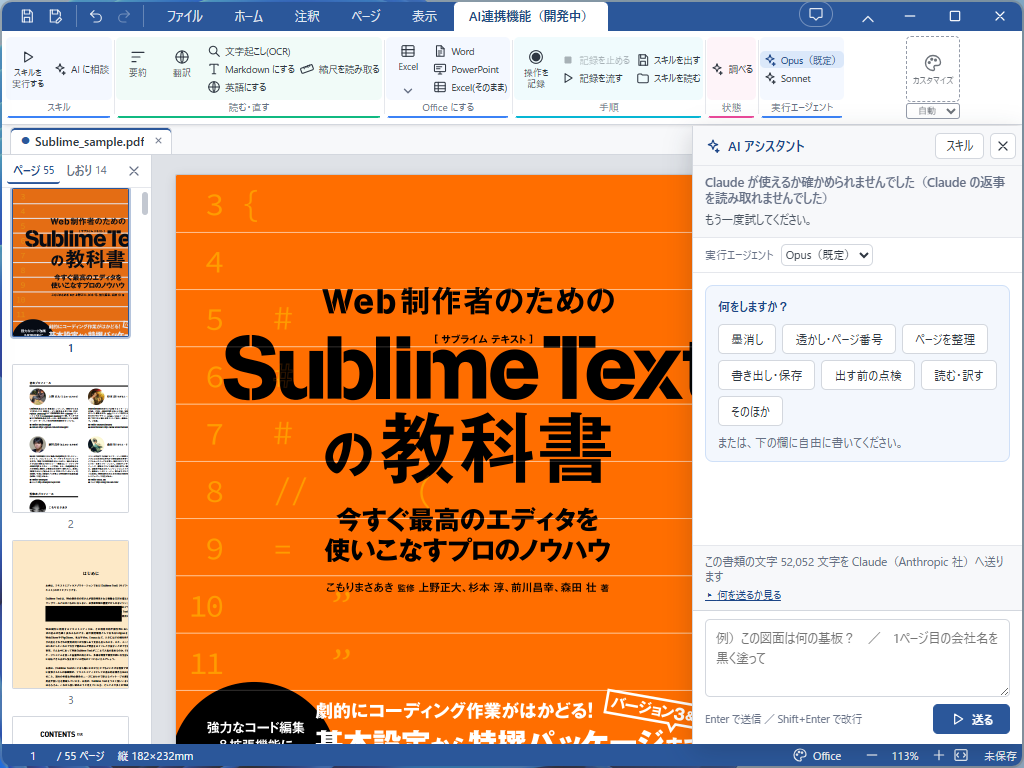
Task: Select Opus（既定）agent in ribbon
Action: coord(802,60)
